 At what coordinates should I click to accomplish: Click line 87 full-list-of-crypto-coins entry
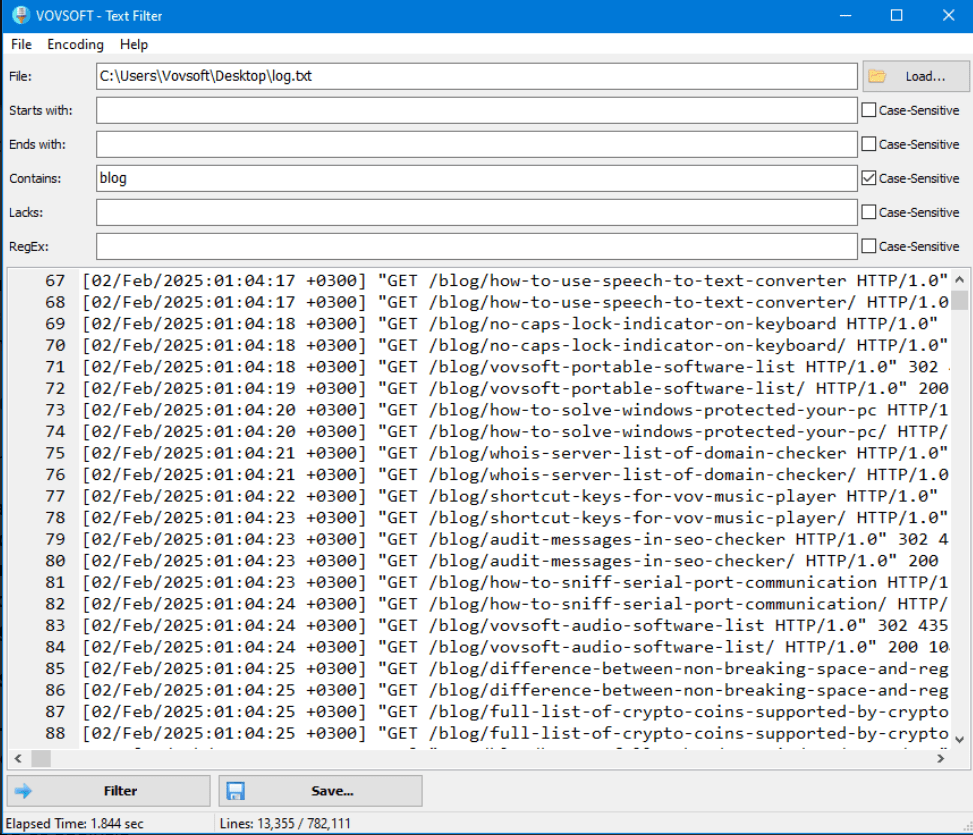pyautogui.click(x=515, y=712)
